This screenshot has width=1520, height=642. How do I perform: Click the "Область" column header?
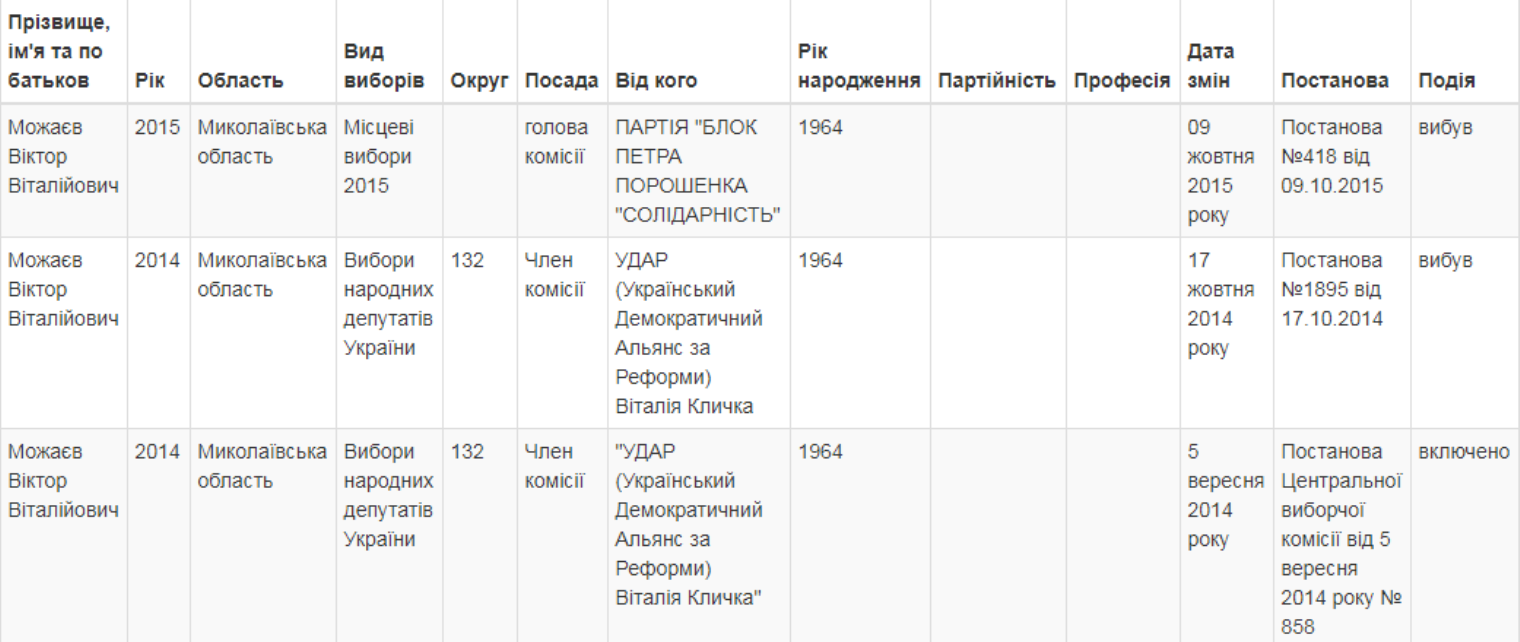(x=240, y=81)
